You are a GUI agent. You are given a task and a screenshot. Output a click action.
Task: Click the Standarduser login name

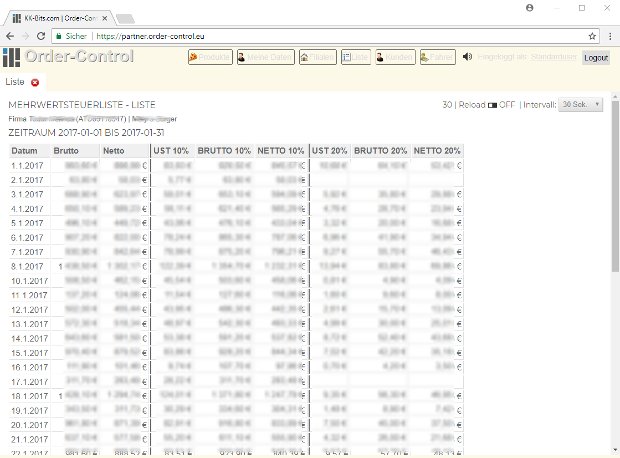pos(554,57)
